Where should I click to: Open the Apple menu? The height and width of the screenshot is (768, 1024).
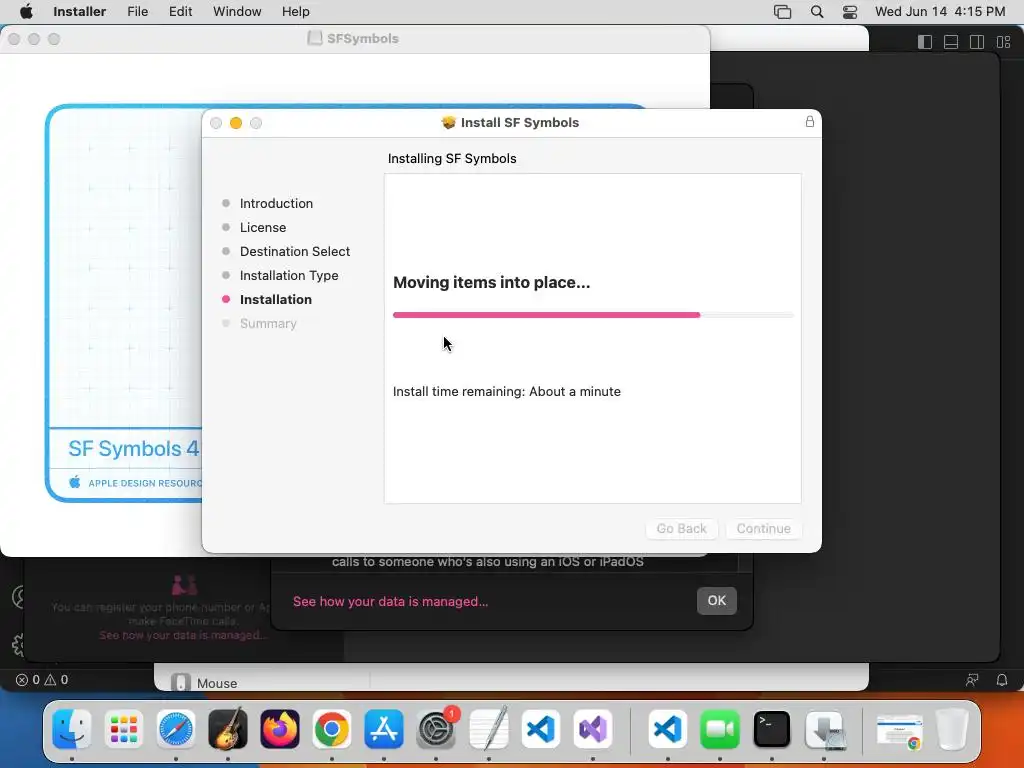pos(26,12)
